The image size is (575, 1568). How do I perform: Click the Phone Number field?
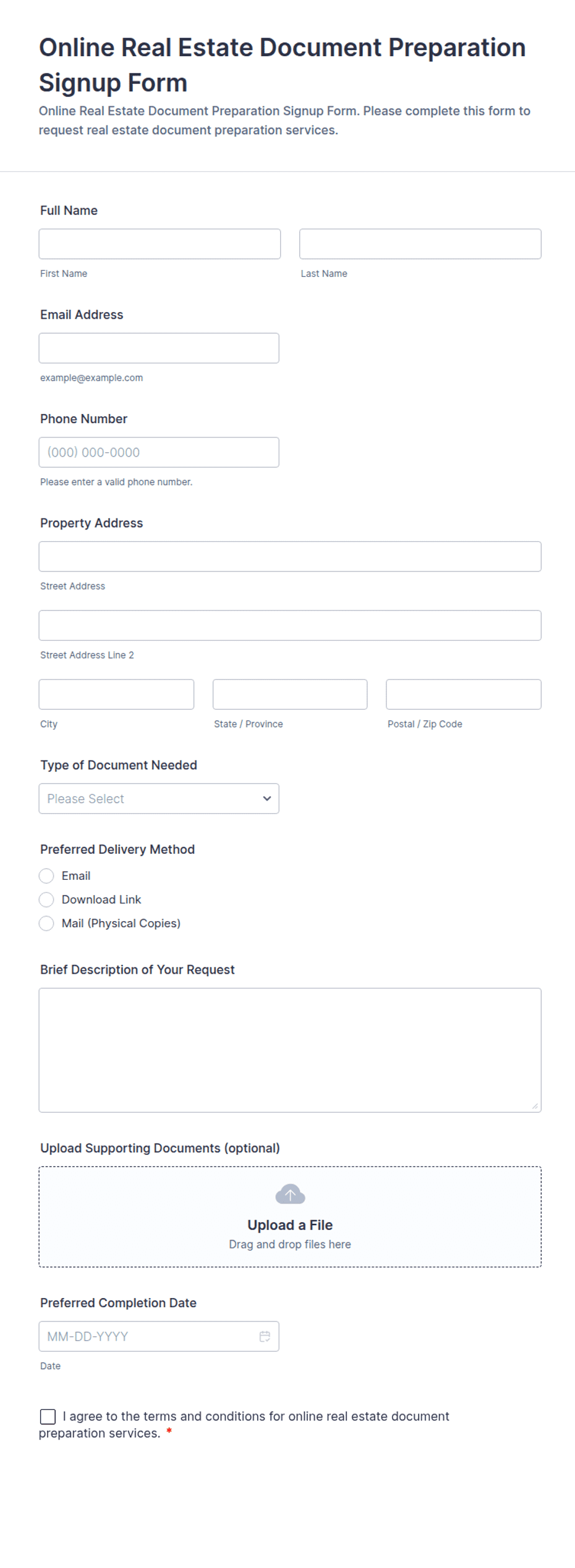(x=159, y=452)
